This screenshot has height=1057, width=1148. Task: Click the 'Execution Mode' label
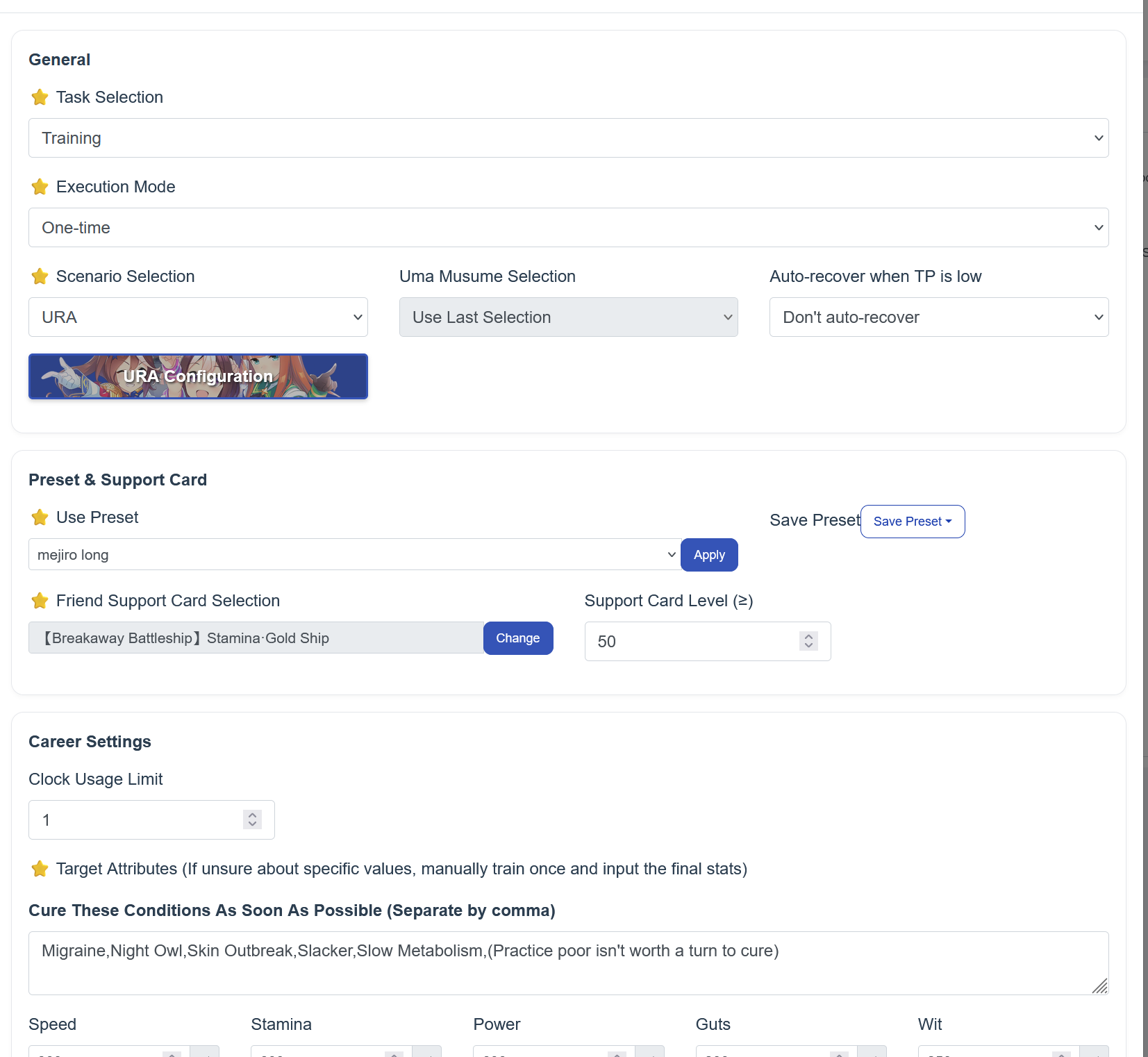[116, 187]
